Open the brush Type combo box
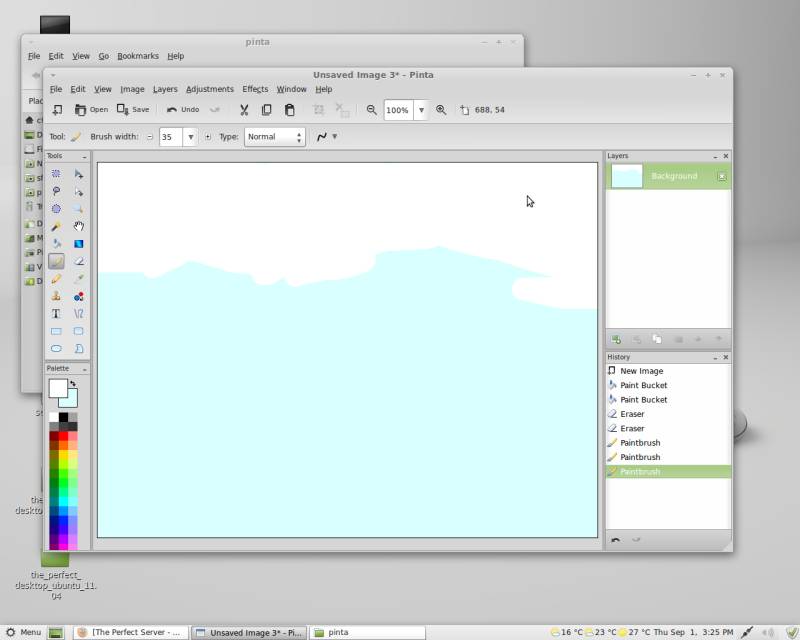This screenshot has width=800, height=640. coord(275,137)
